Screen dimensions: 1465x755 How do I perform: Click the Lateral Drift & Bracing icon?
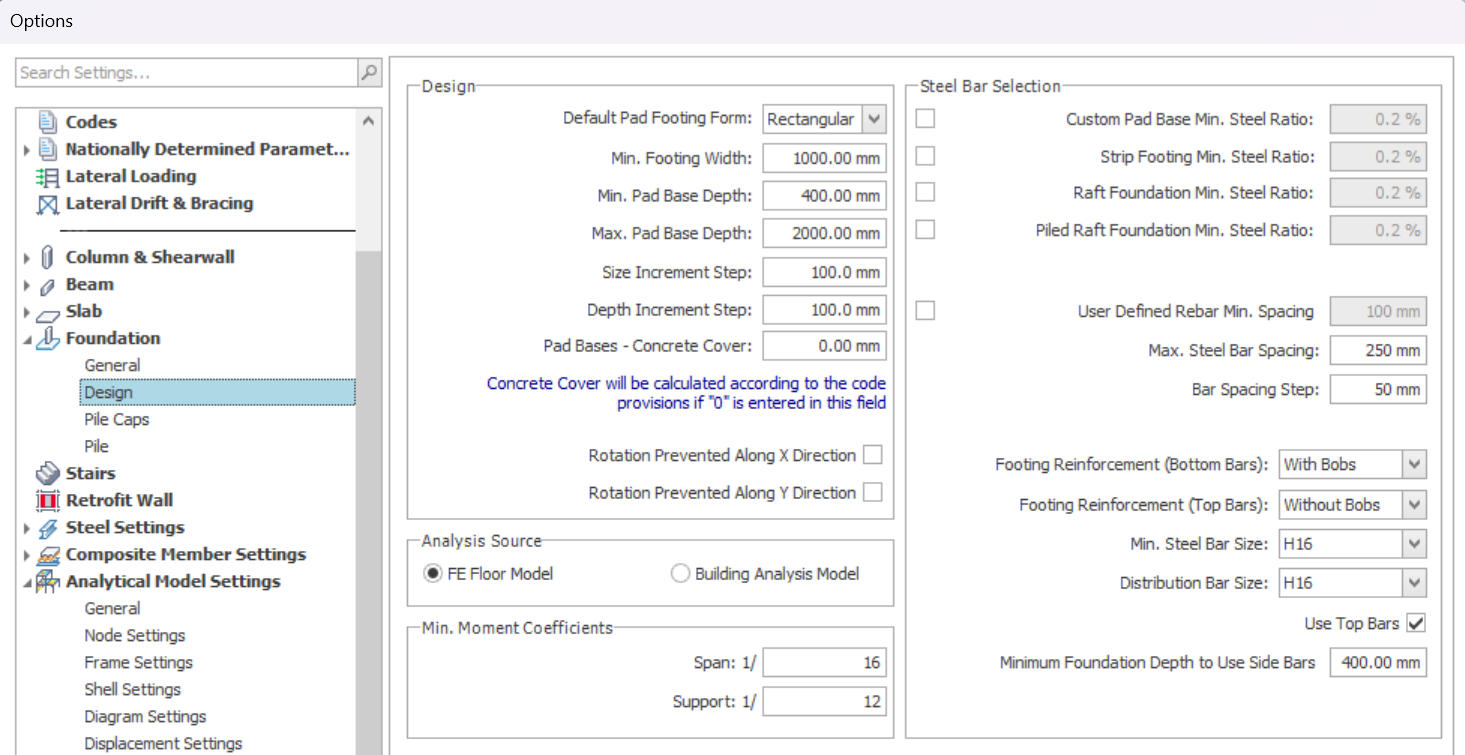click(x=47, y=204)
